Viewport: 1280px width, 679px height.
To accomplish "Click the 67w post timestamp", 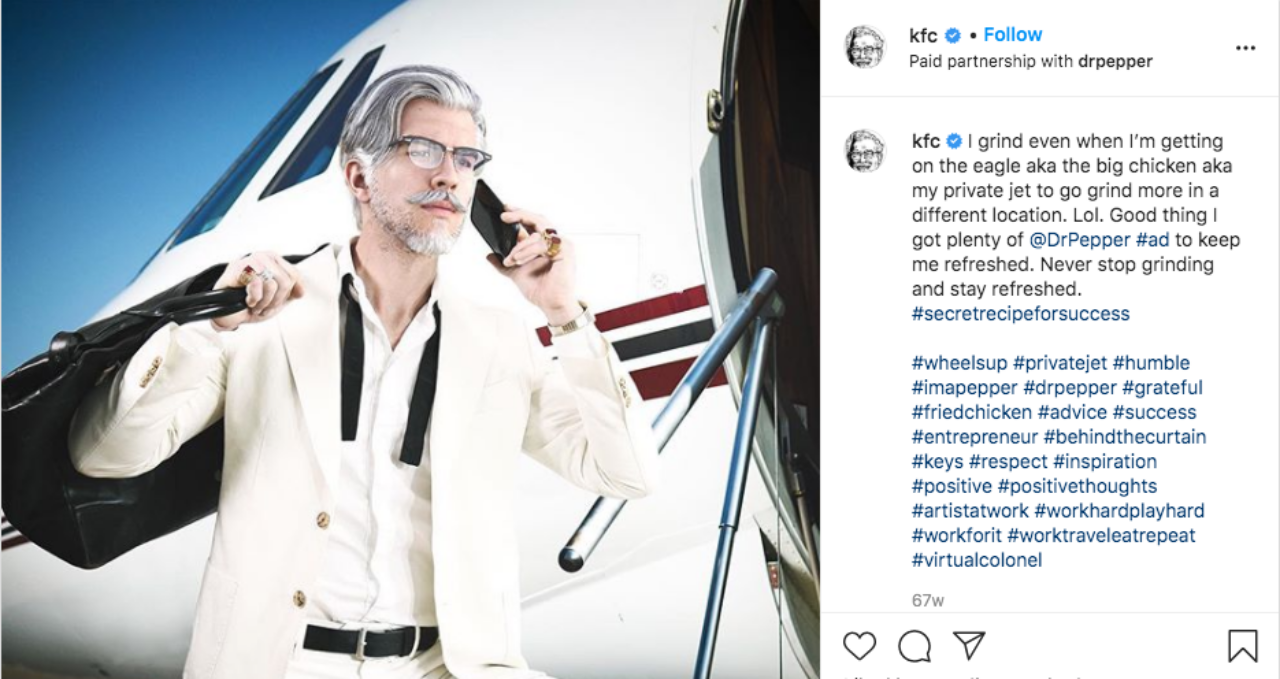I will coord(927,601).
